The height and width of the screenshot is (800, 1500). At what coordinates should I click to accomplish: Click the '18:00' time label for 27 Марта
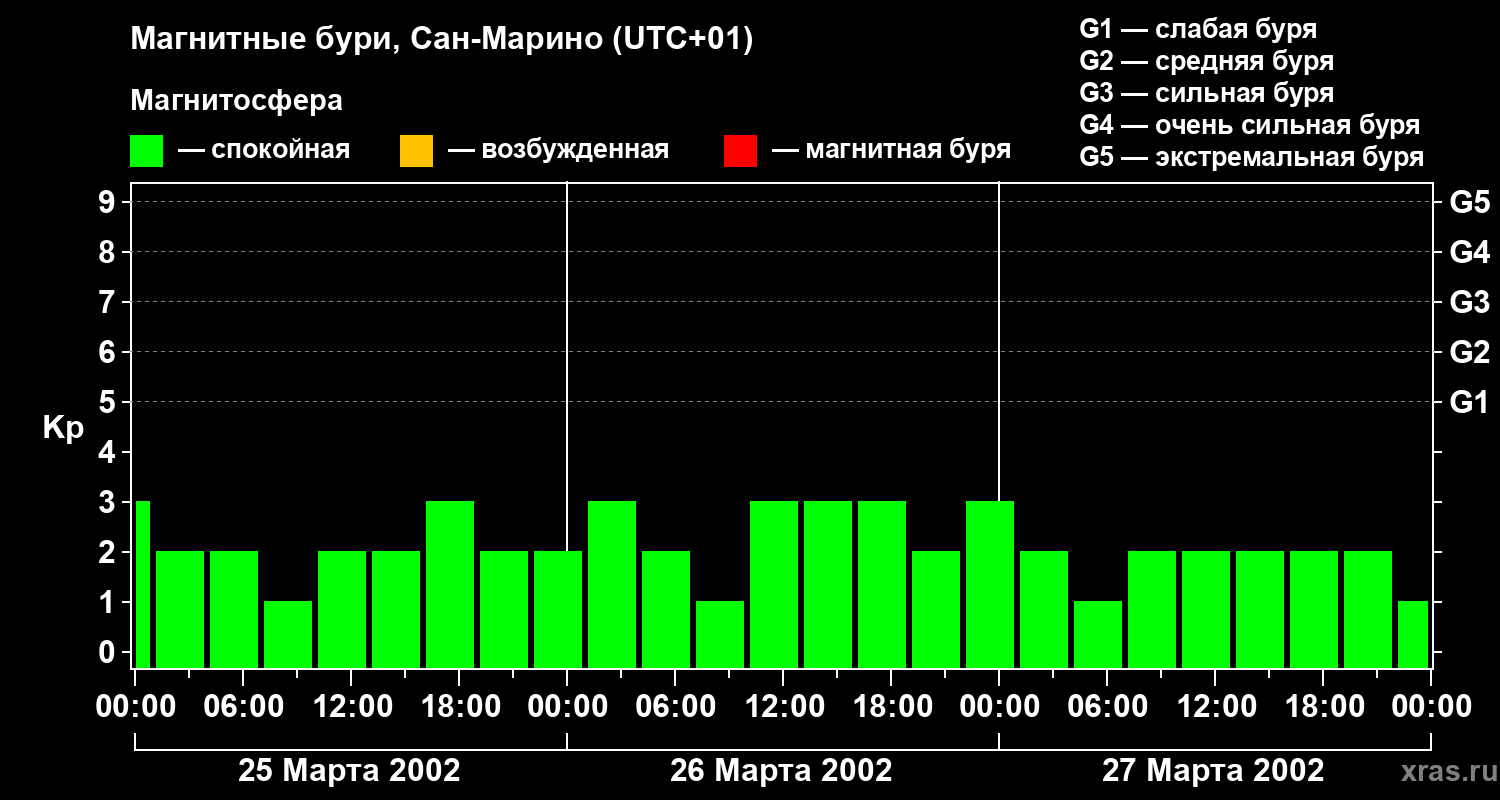[1323, 707]
